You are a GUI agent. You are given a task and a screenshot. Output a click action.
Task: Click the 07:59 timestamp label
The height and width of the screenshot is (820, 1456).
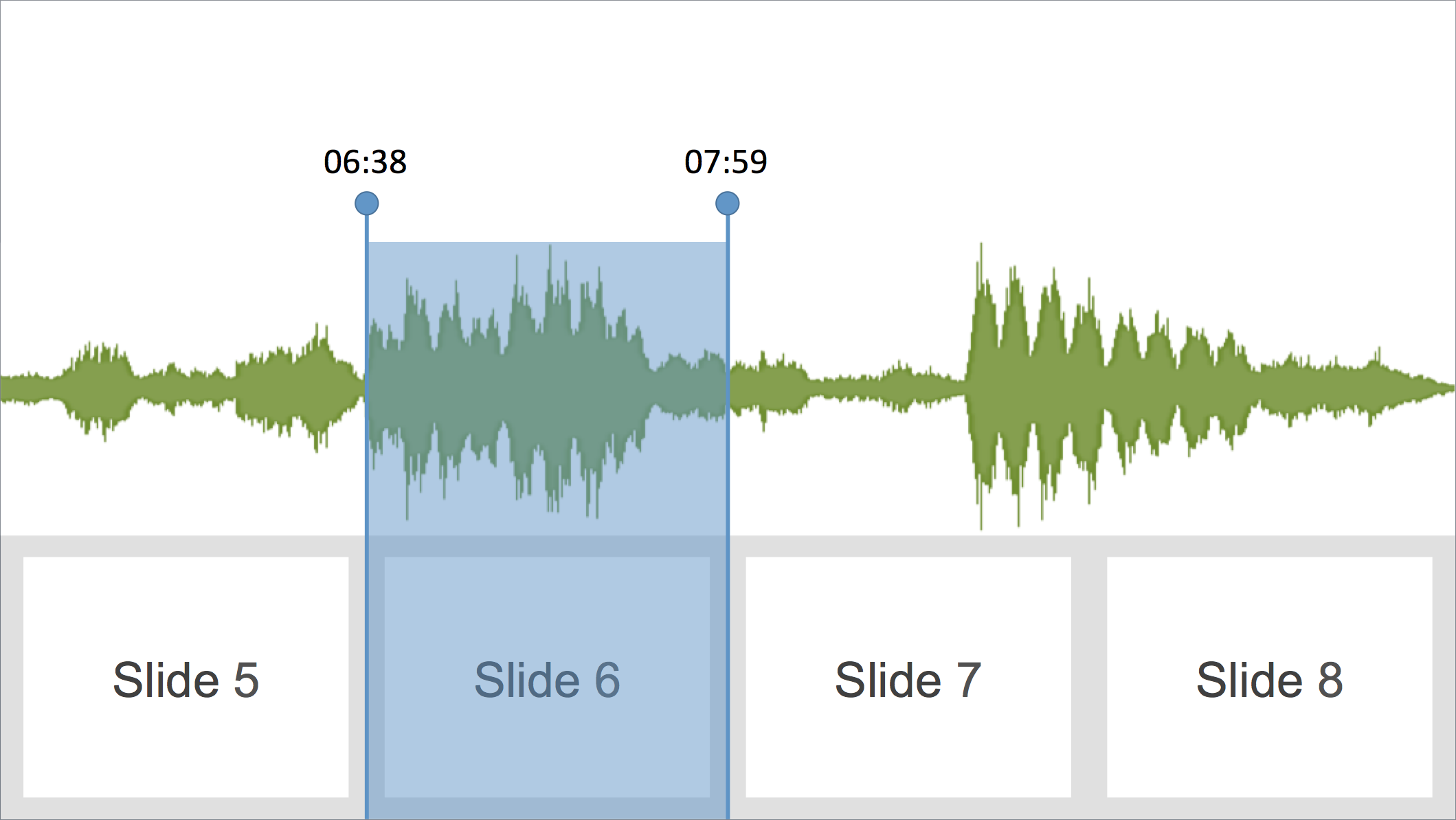point(726,162)
